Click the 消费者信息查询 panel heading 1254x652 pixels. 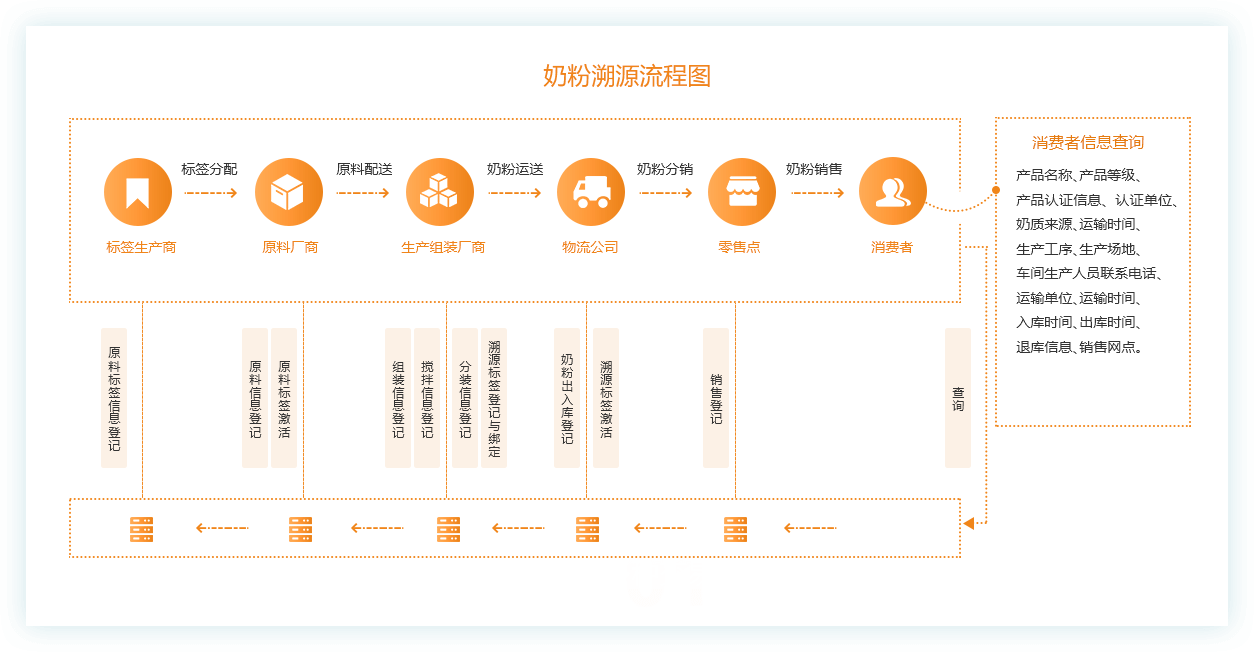coord(1088,143)
